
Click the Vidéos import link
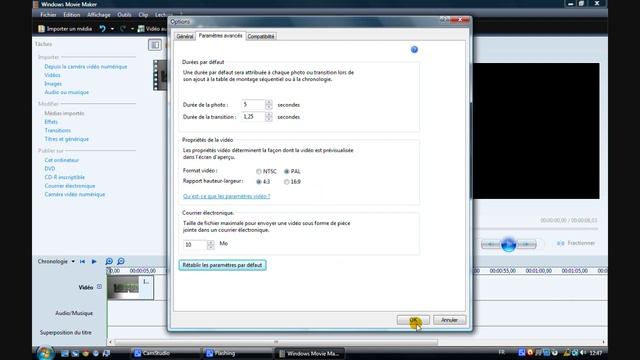tap(52, 75)
